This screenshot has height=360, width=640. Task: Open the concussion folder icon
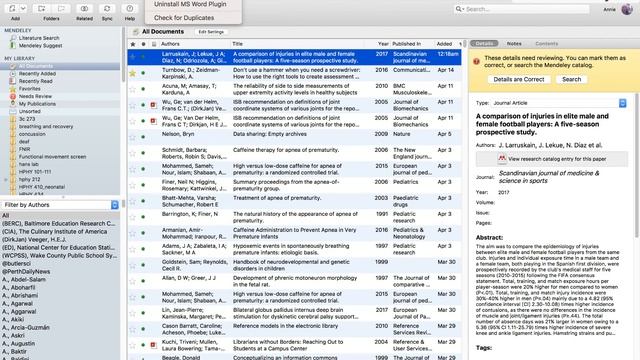coord(13,134)
